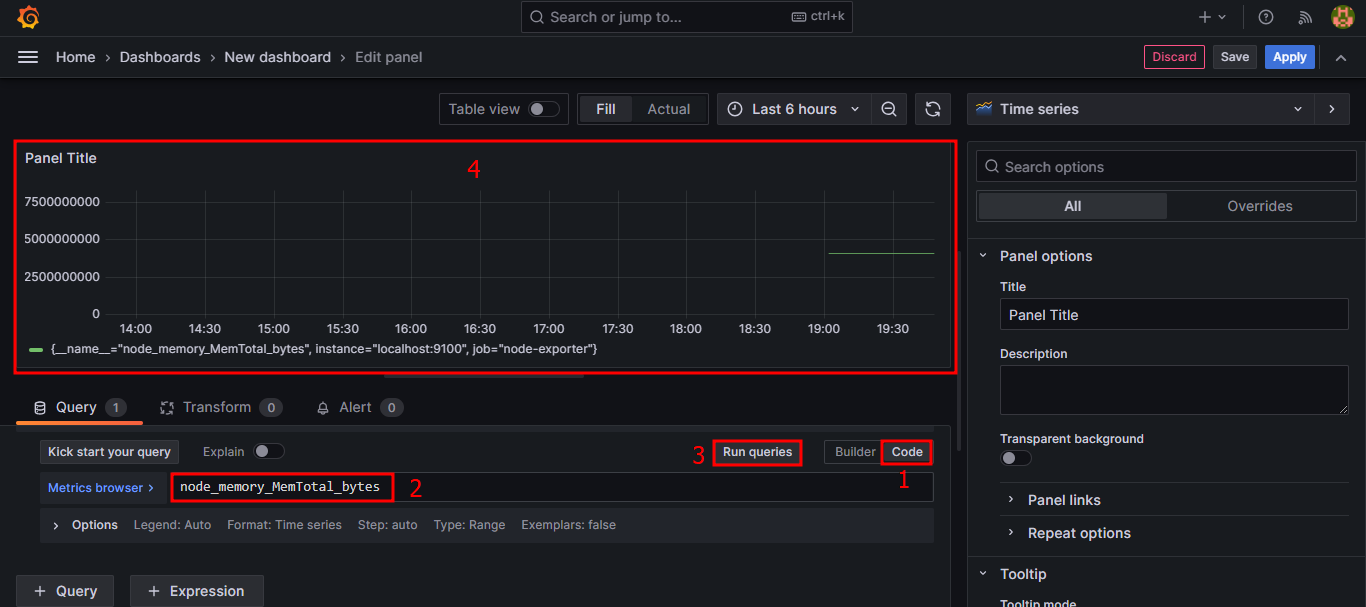
Task: Collapse the panel editor with the chevron icon
Action: (1341, 57)
